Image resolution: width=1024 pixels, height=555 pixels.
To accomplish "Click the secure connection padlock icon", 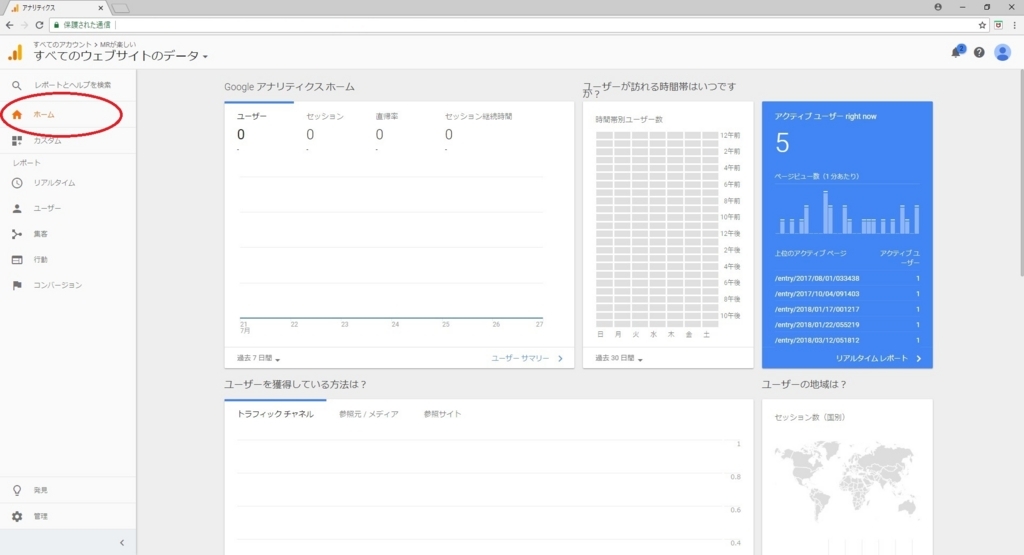I will click(56, 25).
